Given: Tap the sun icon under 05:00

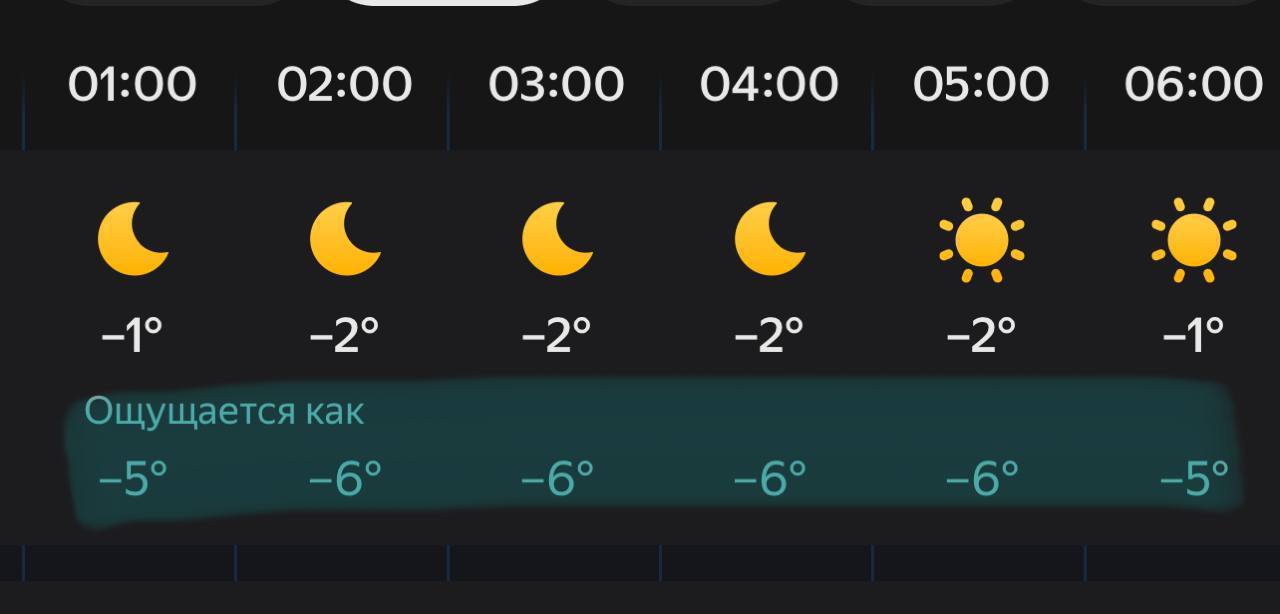Looking at the screenshot, I should pos(982,240).
